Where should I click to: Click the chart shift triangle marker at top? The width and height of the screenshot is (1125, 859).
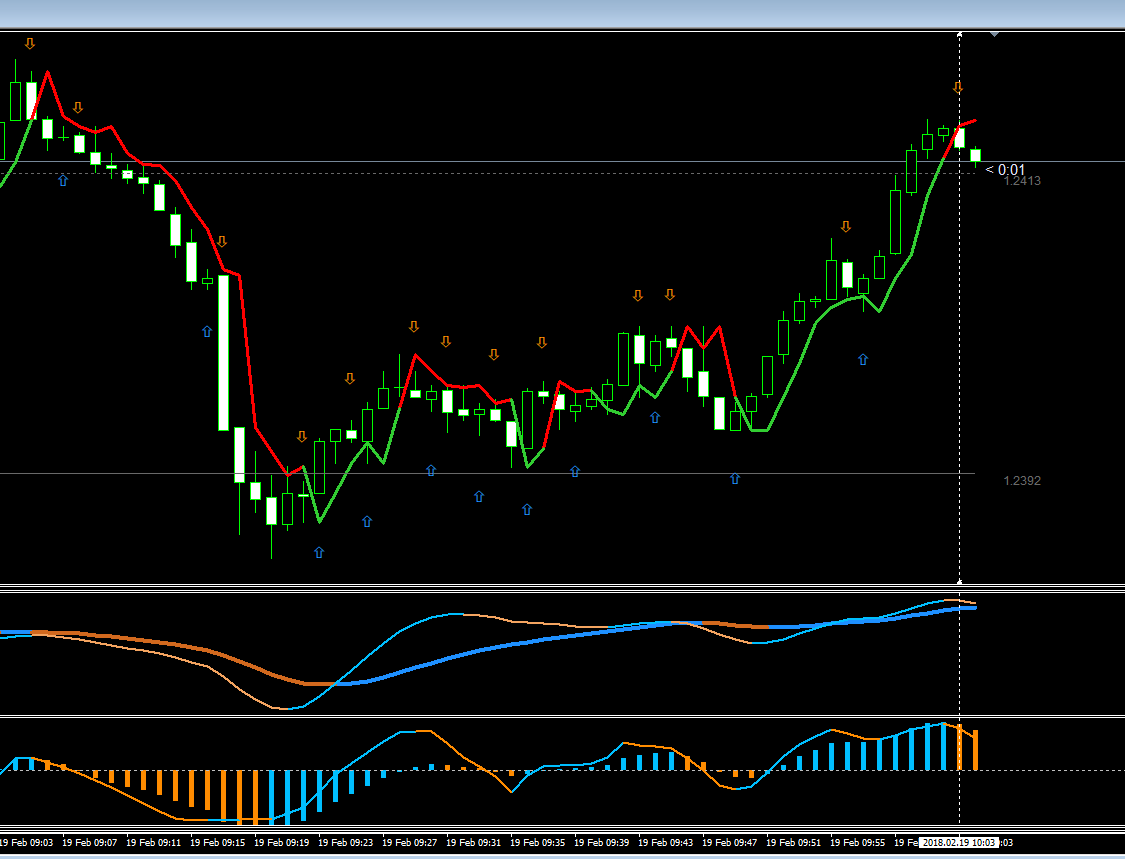click(994, 34)
